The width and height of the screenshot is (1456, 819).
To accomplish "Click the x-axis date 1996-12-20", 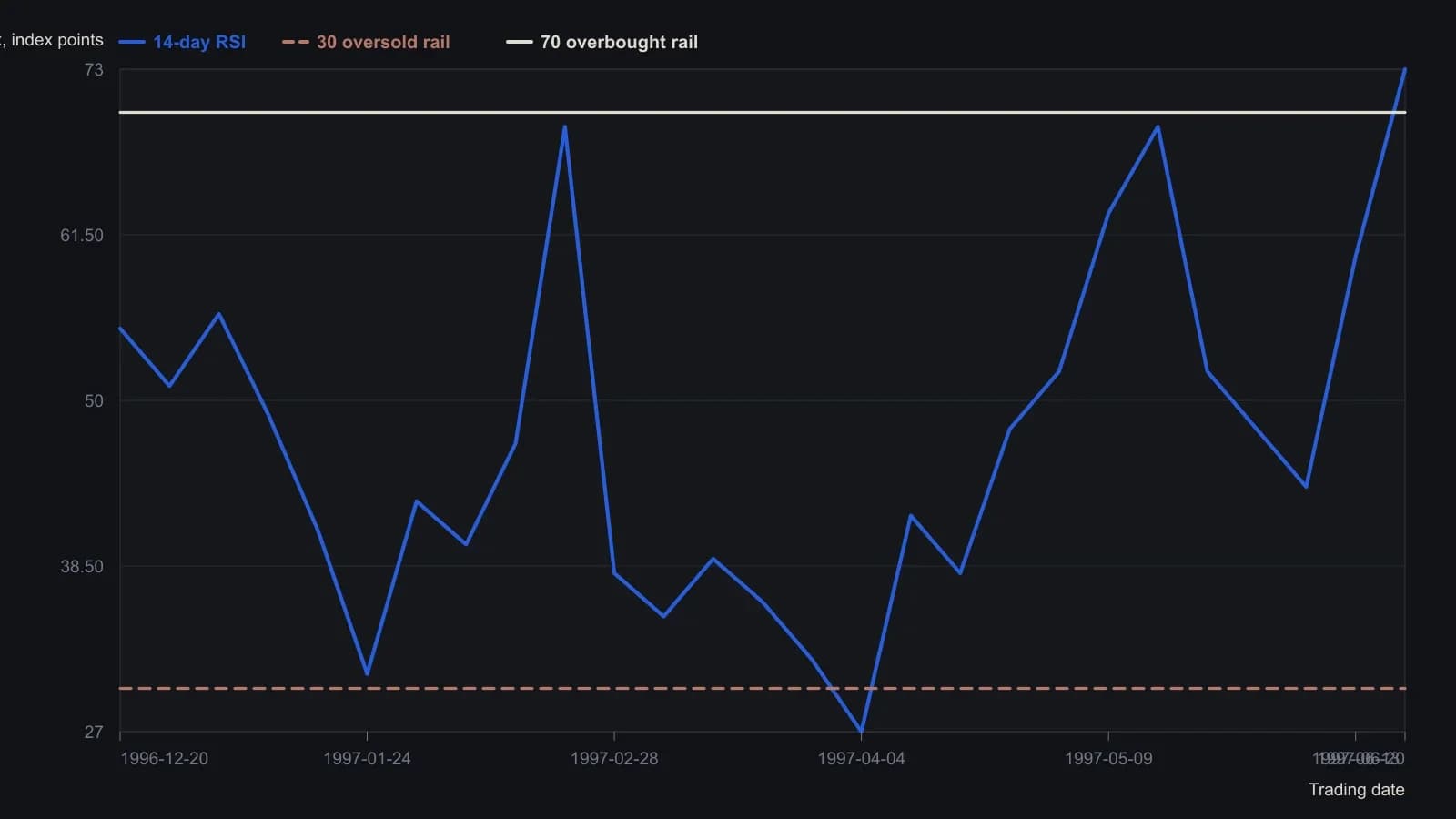I will pos(164,758).
